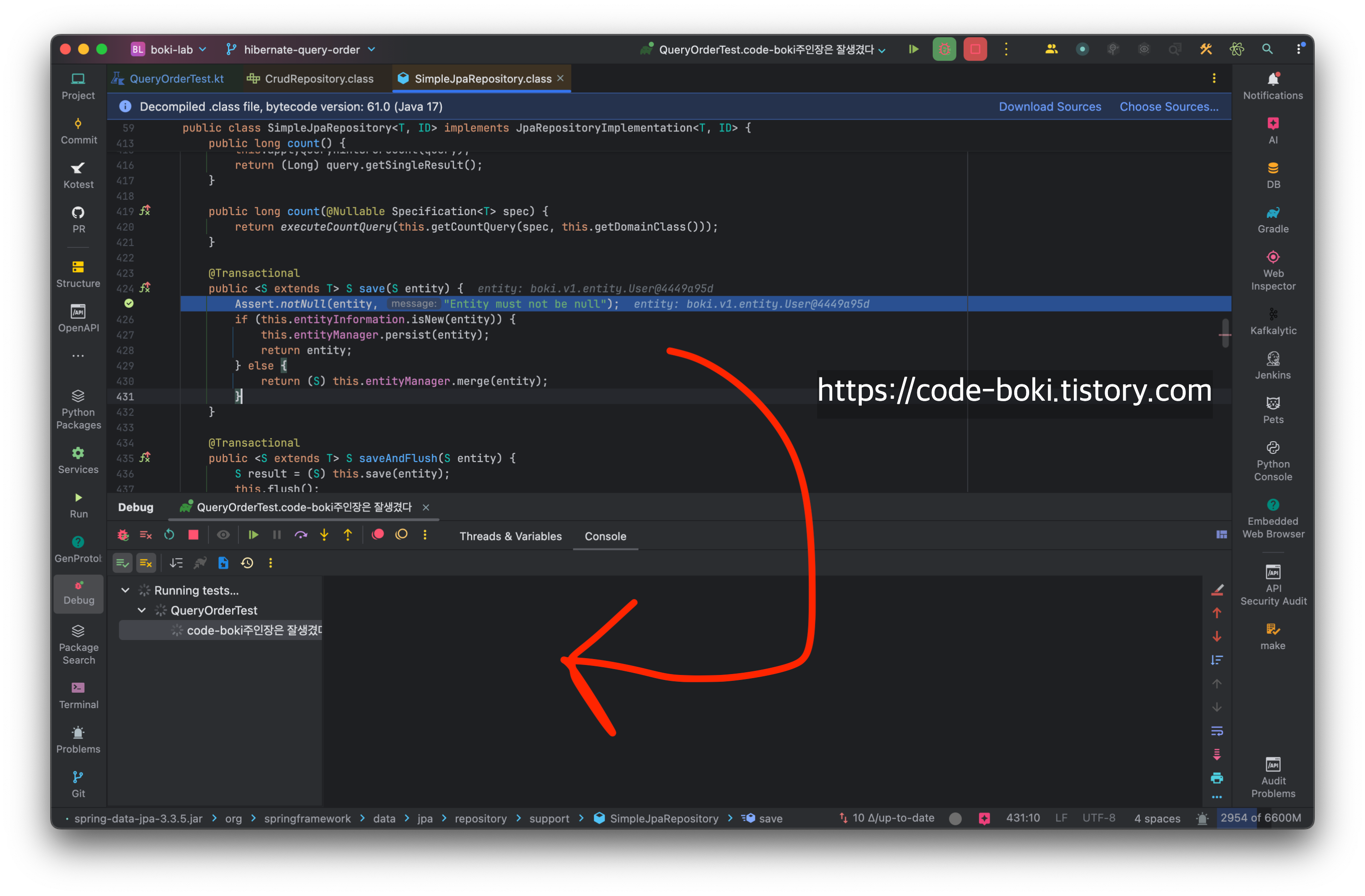Image resolution: width=1365 pixels, height=896 pixels.
Task: Switch to Threads & Variables tab
Action: [x=510, y=536]
